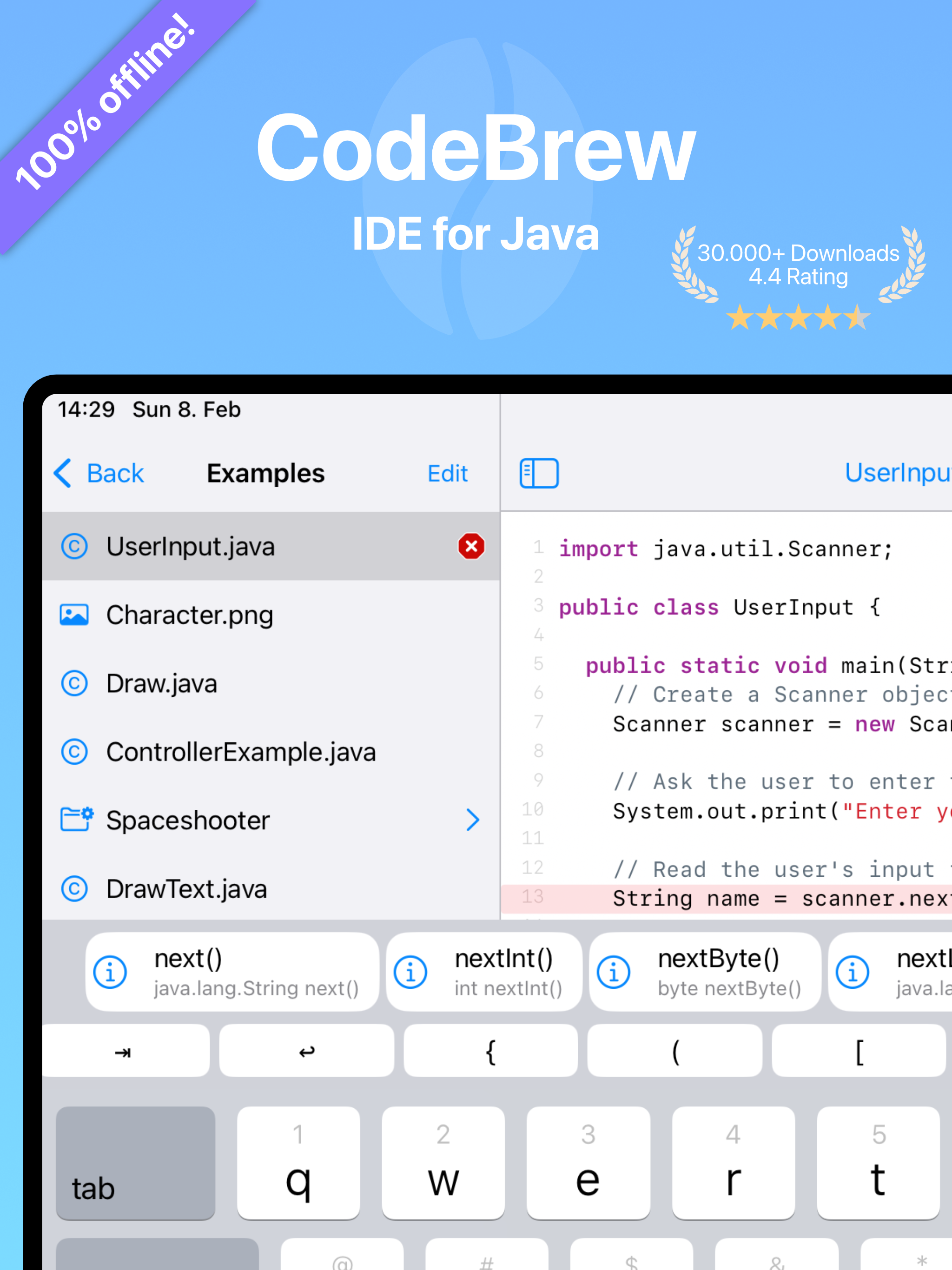Click the public static void main line
Viewport: 952px width, 1270px height.
click(769, 665)
